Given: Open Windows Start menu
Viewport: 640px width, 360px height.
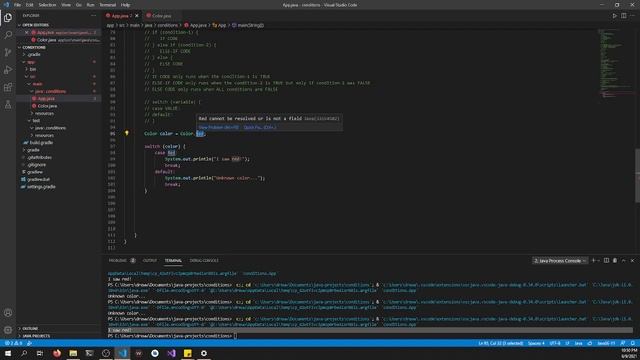Looking at the screenshot, I should (x=8, y=353).
